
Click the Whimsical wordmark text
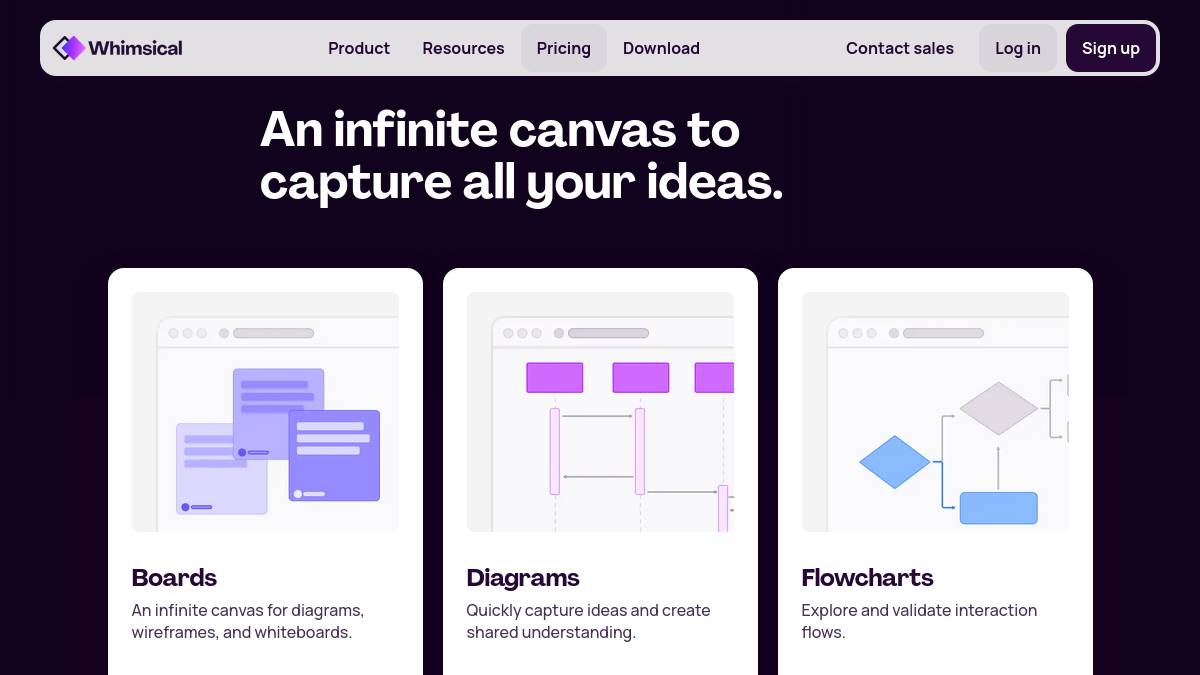pyautogui.click(x=136, y=48)
